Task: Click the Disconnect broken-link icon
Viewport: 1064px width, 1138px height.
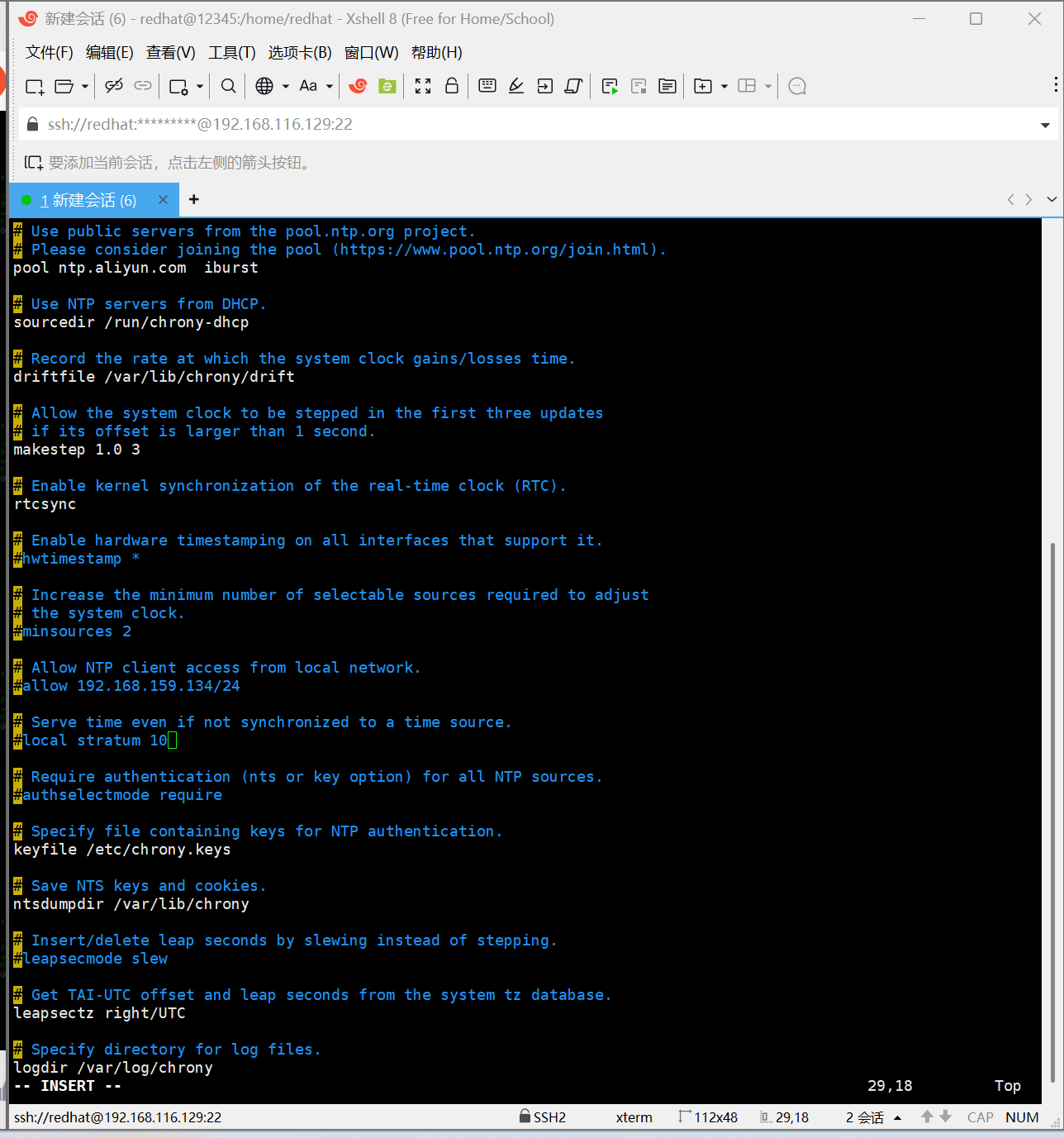Action: click(x=114, y=86)
